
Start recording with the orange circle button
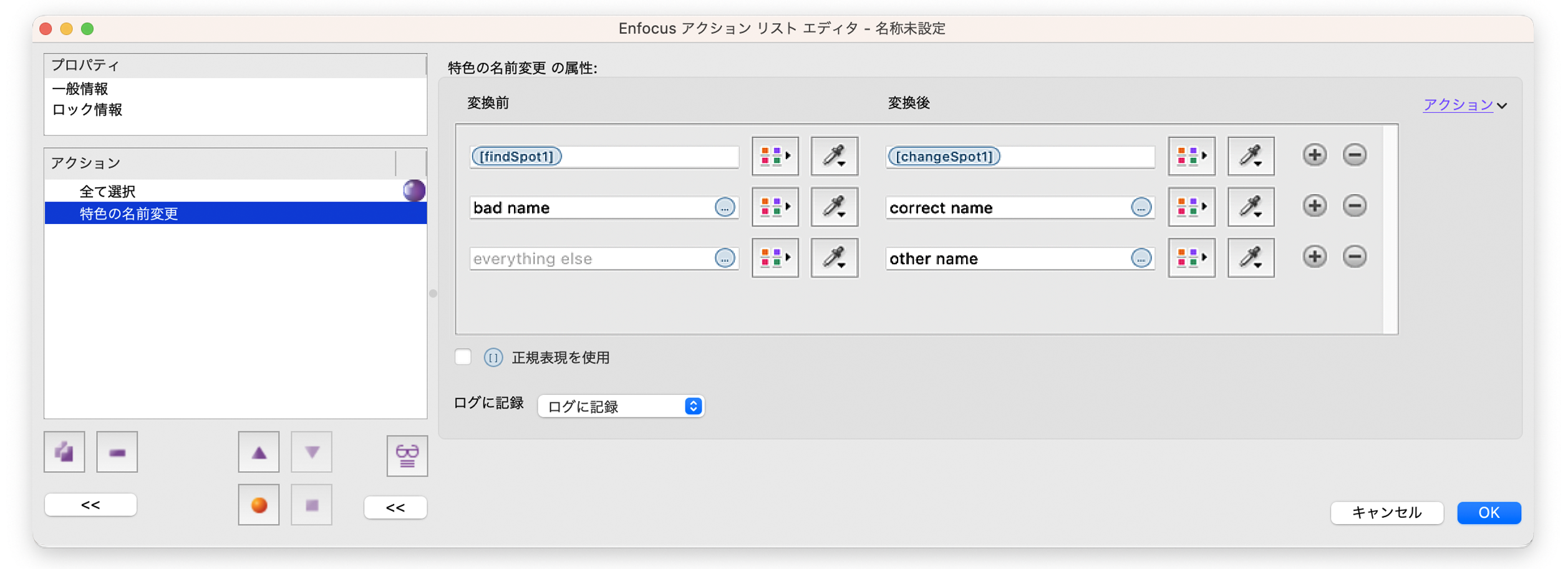tap(259, 505)
